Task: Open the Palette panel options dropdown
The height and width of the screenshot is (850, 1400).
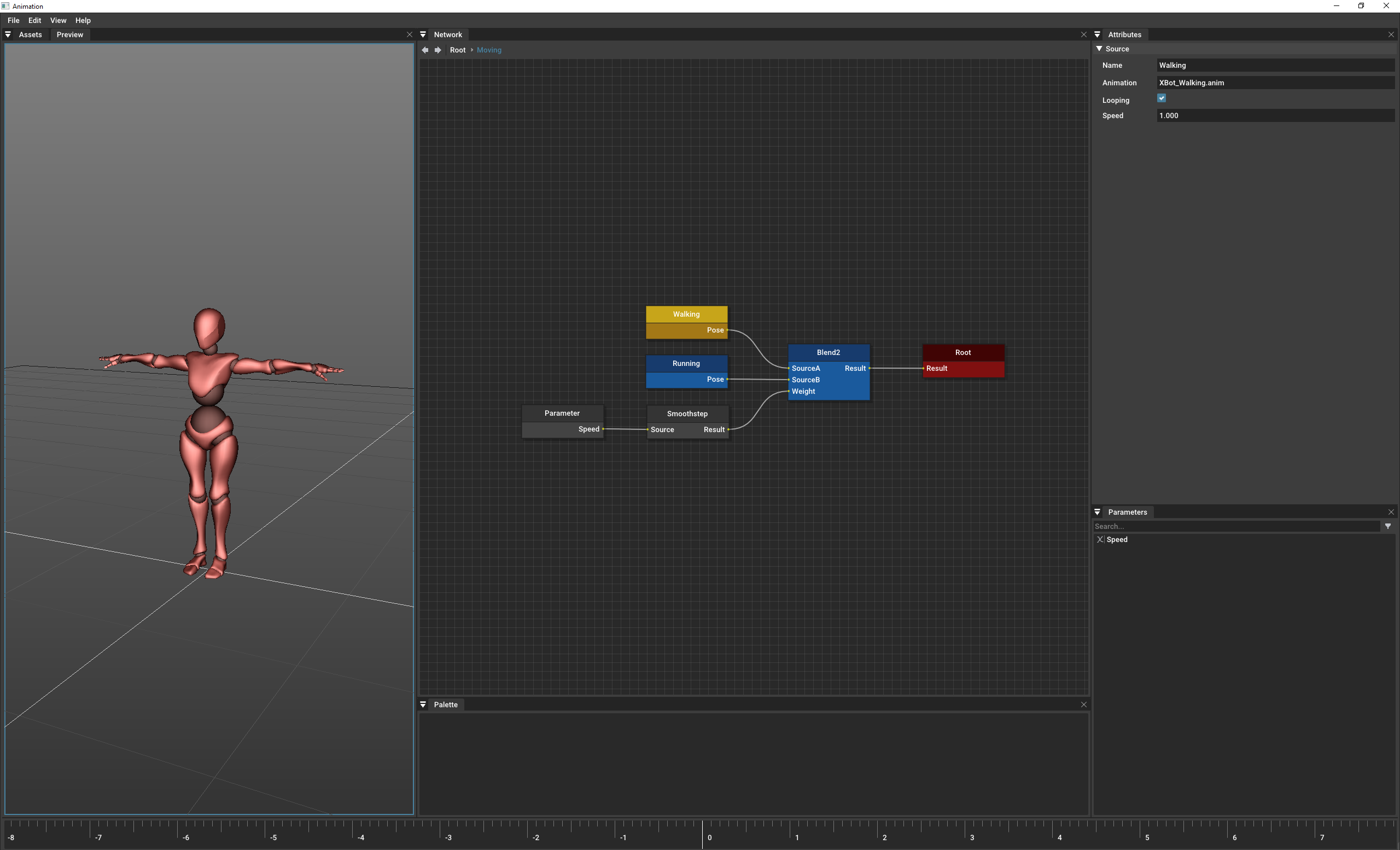Action: click(x=423, y=704)
